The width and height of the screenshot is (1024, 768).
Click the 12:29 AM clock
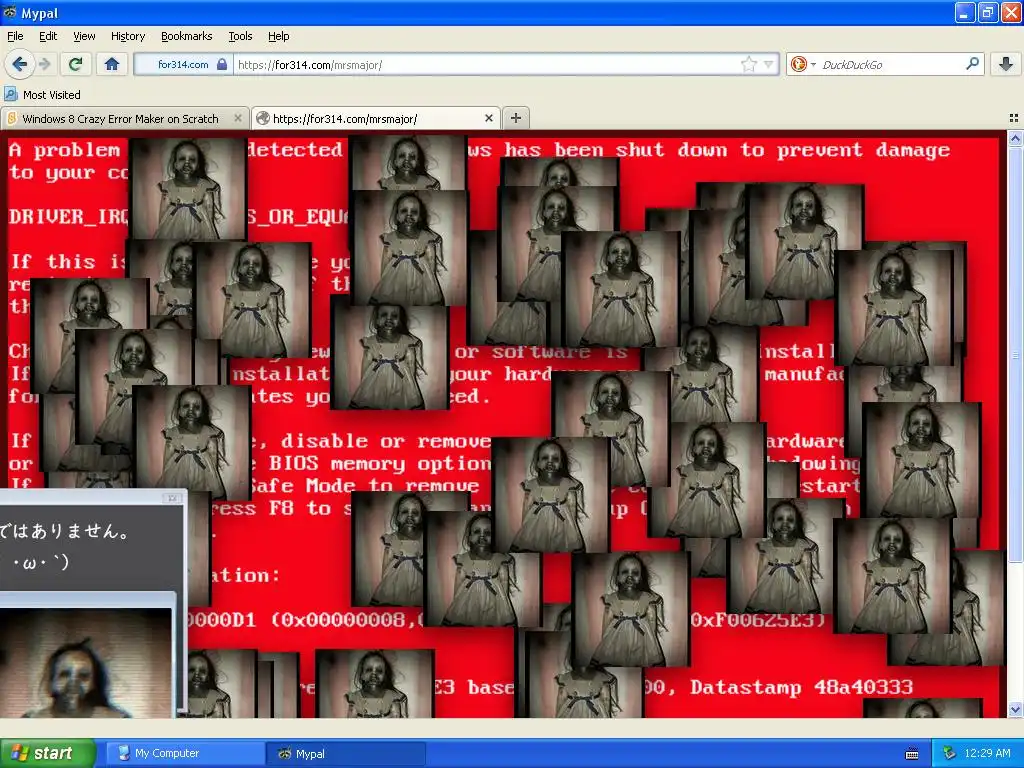pos(987,753)
